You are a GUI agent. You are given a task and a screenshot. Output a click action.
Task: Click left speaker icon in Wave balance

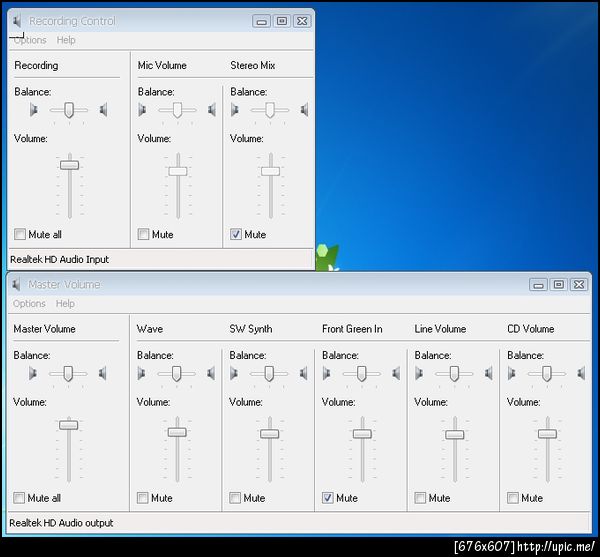[141, 373]
